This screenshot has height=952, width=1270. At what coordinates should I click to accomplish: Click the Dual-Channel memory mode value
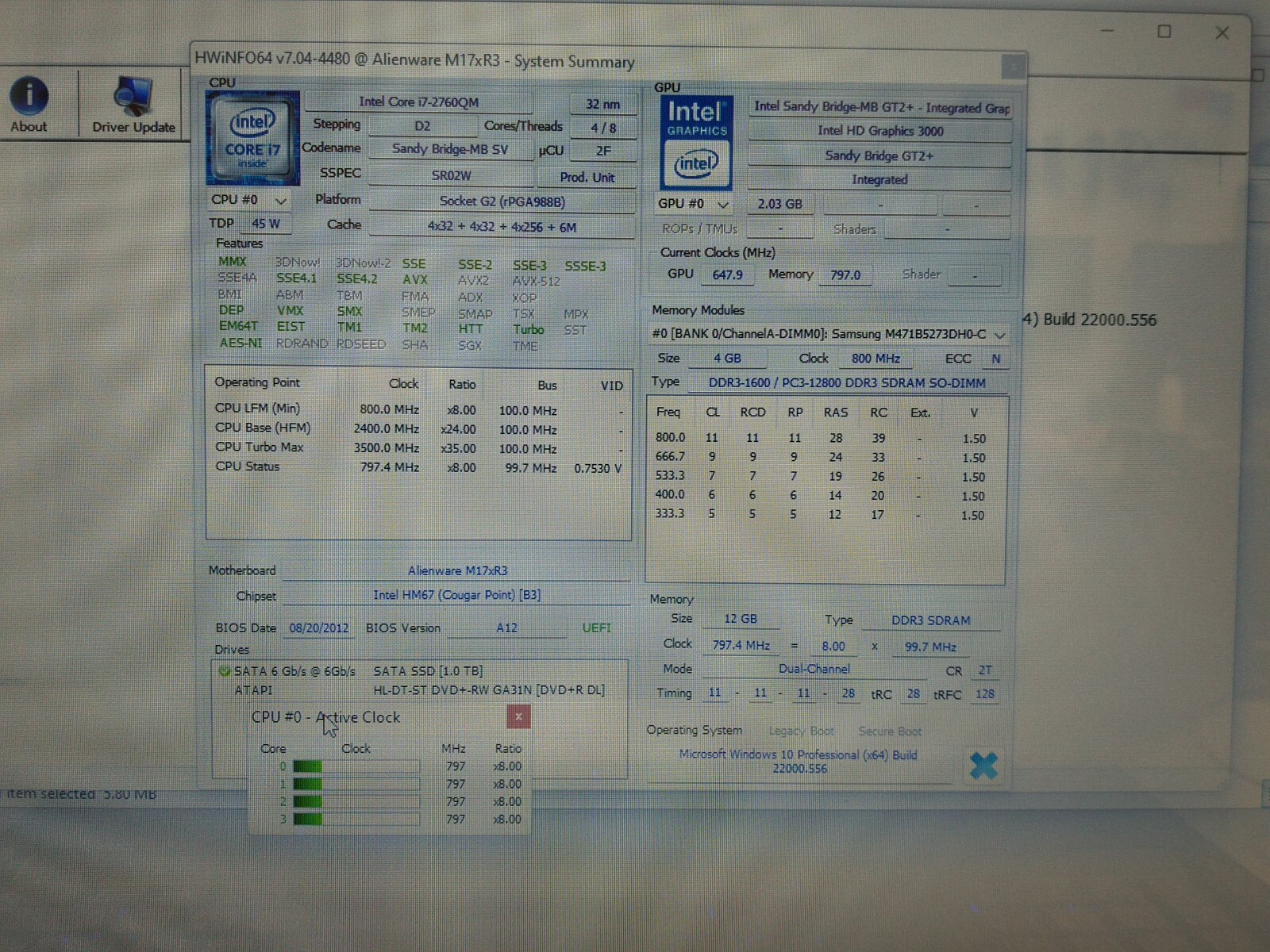[x=814, y=670]
